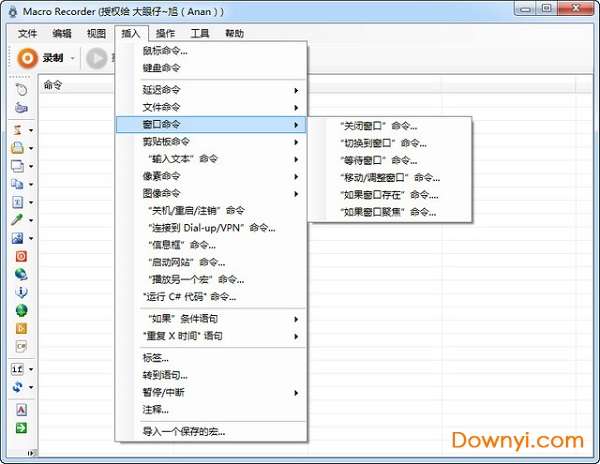
Task: Close the open 插入 menu
Action: (x=131, y=34)
